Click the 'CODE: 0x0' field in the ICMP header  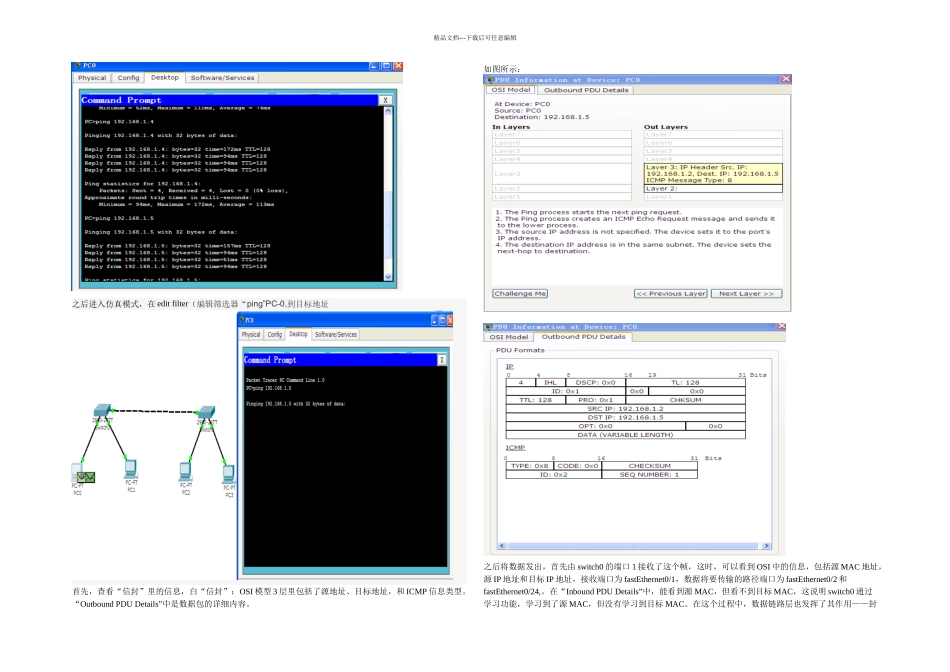coord(577,466)
